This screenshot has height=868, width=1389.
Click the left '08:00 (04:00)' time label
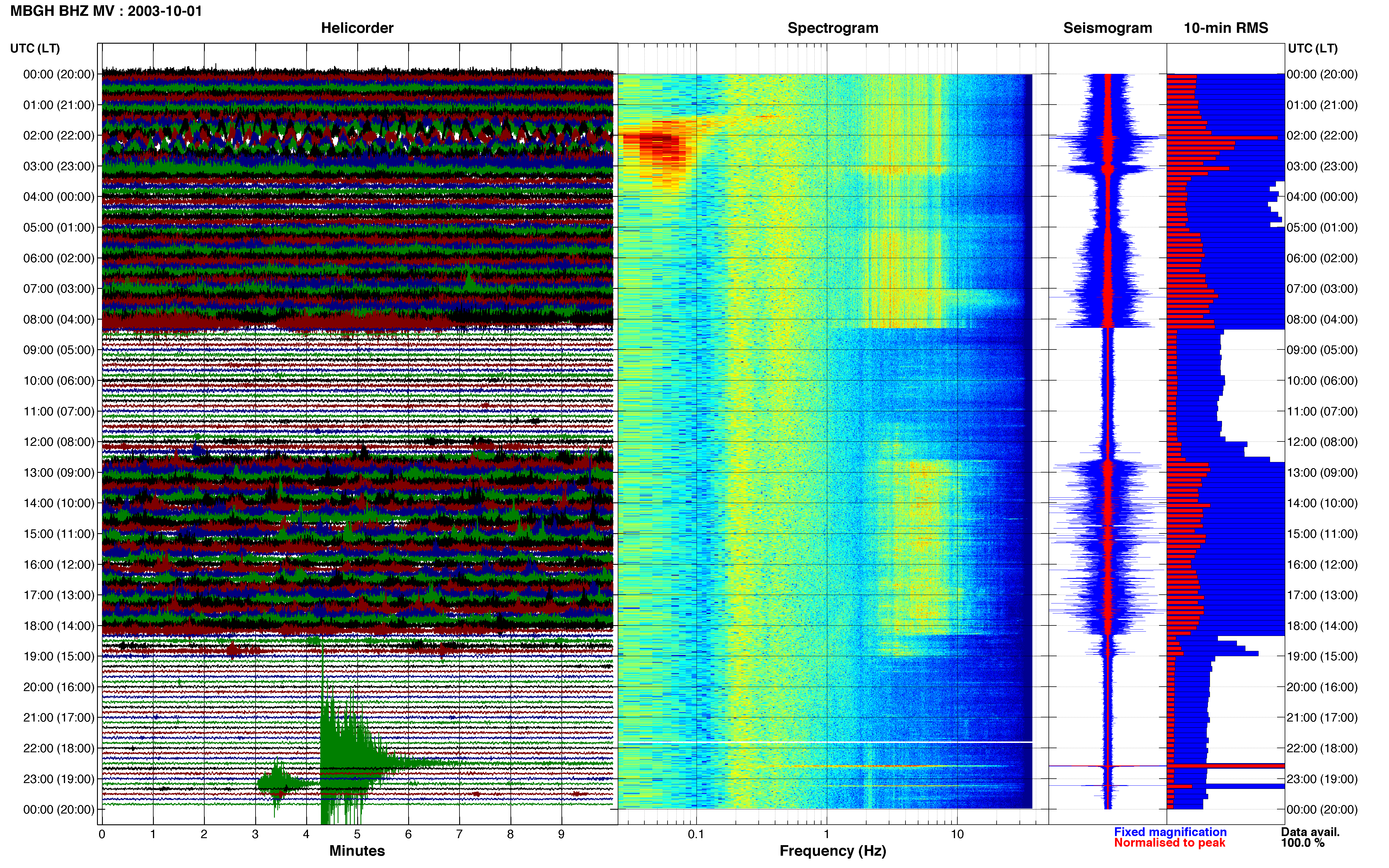click(x=59, y=319)
